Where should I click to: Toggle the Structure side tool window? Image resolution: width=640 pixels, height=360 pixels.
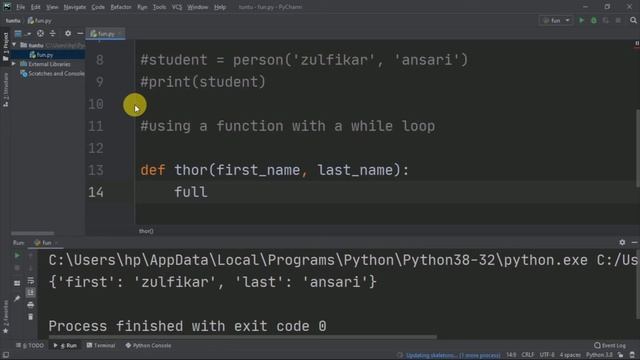click(5, 90)
